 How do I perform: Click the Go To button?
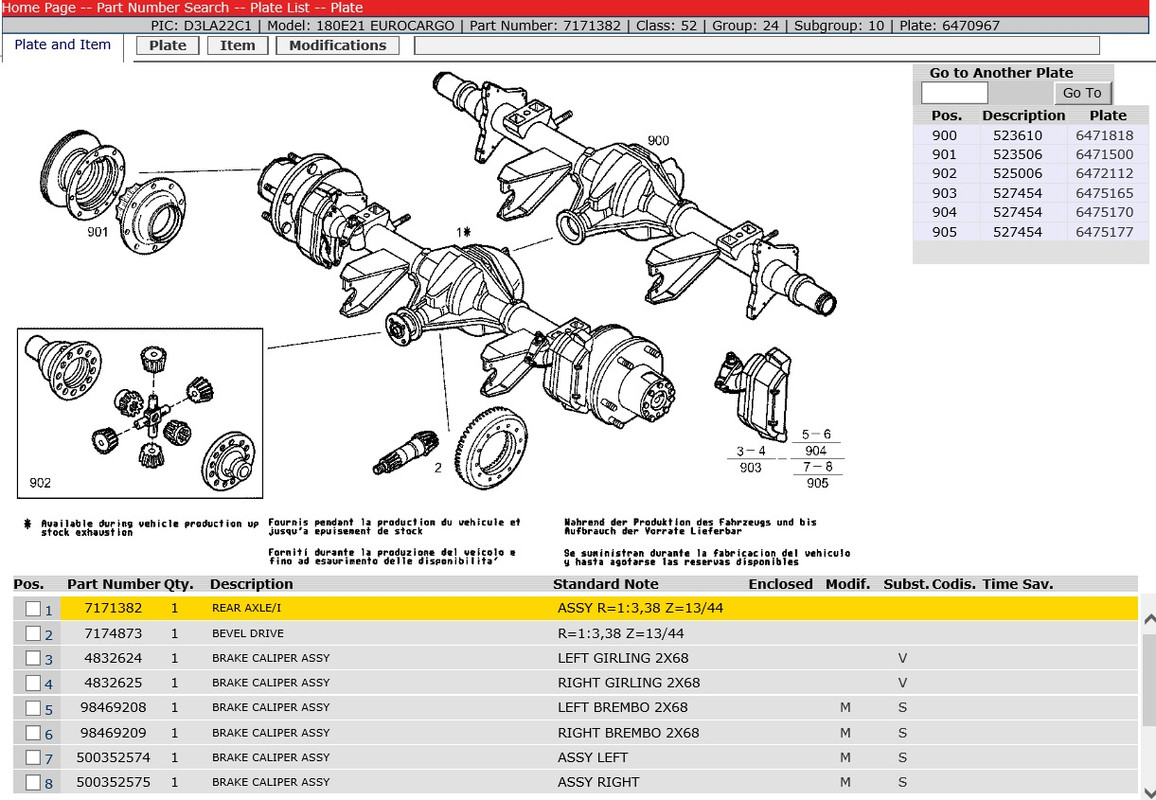point(1082,93)
